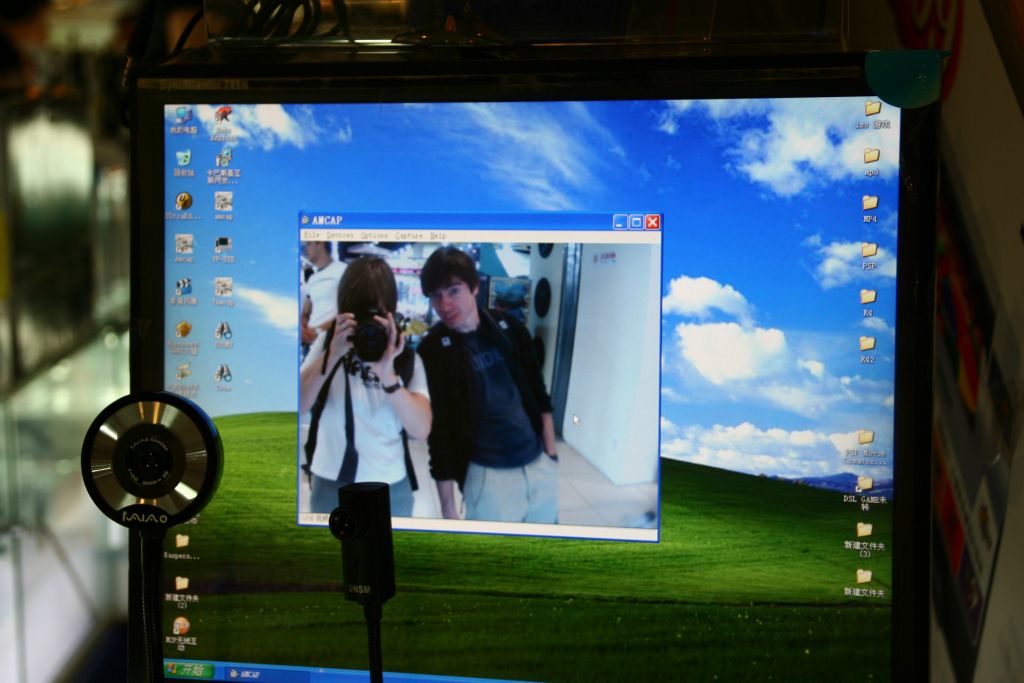Image resolution: width=1024 pixels, height=683 pixels.
Task: Open the Windows 开始 Start menu
Action: click(189, 670)
